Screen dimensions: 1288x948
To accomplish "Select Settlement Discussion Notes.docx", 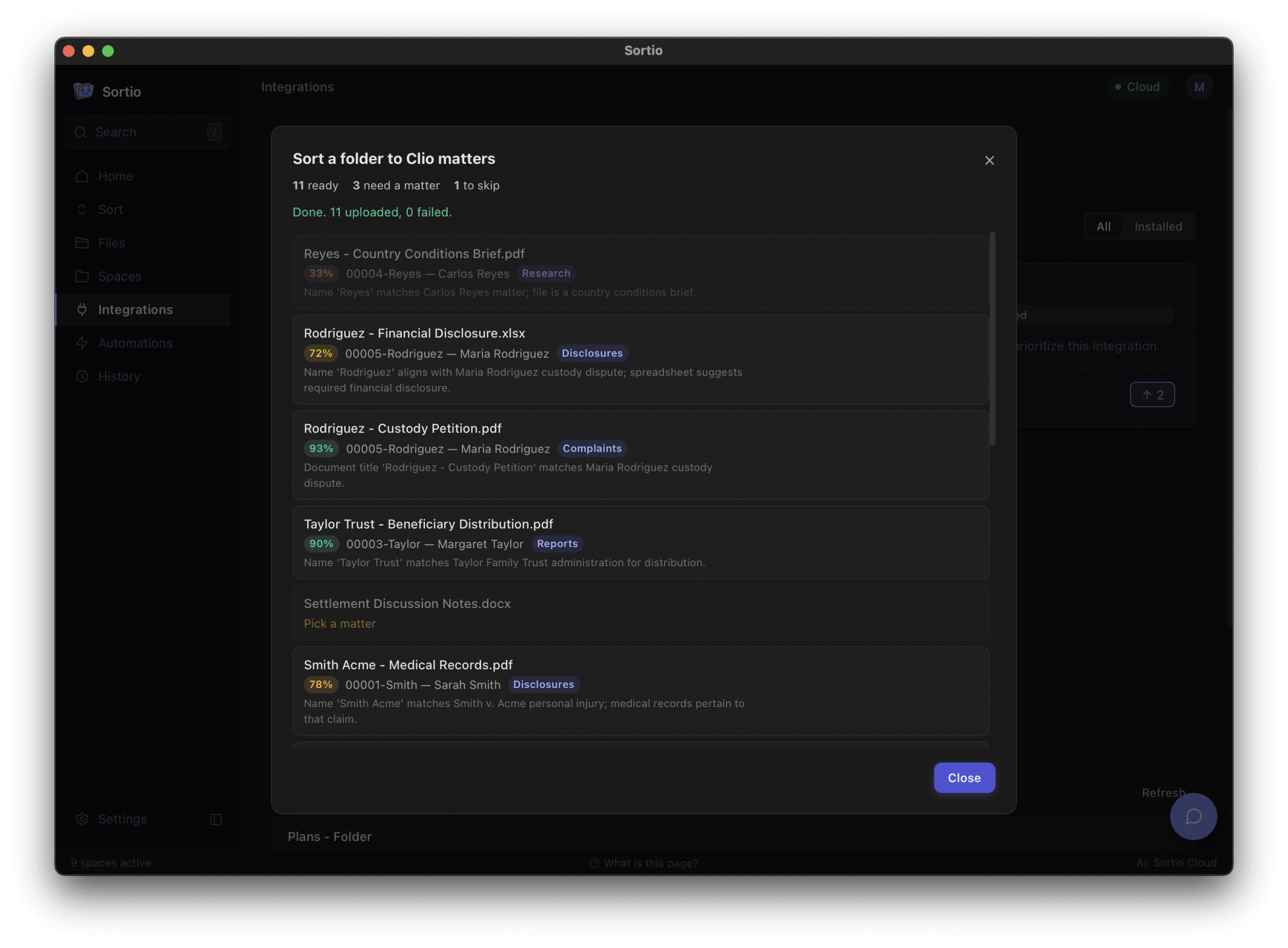I will 640,613.
